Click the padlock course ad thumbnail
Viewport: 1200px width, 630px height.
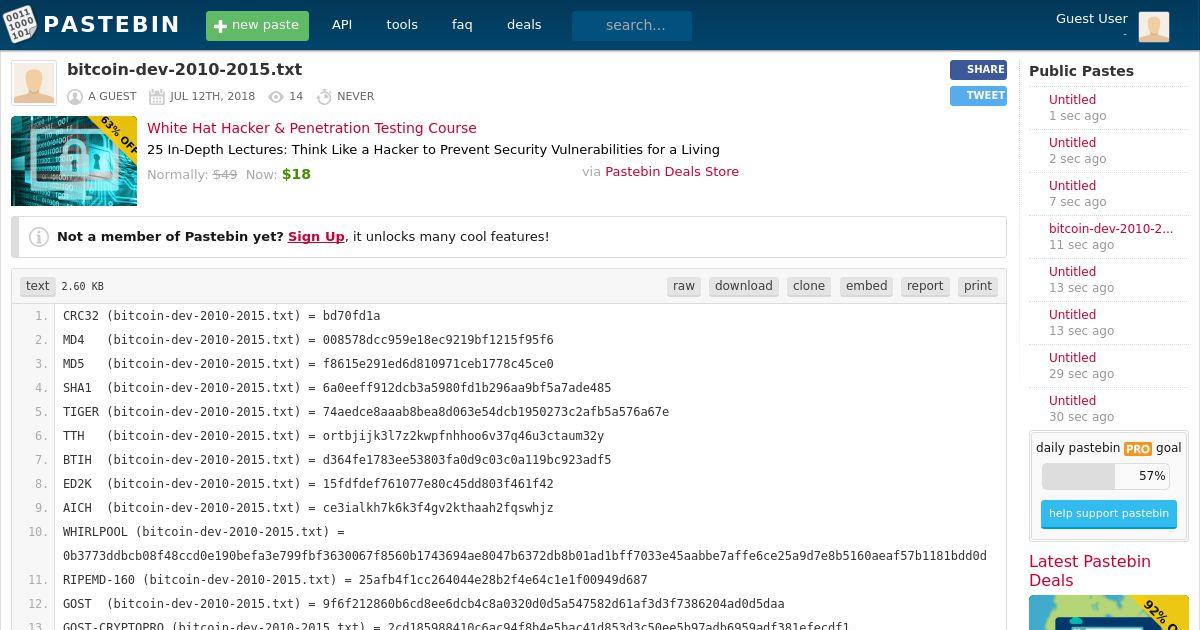tap(74, 161)
